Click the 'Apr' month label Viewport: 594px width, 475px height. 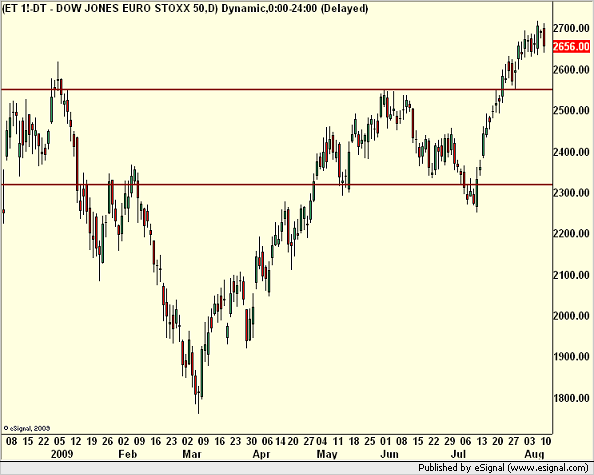pyautogui.click(x=261, y=454)
